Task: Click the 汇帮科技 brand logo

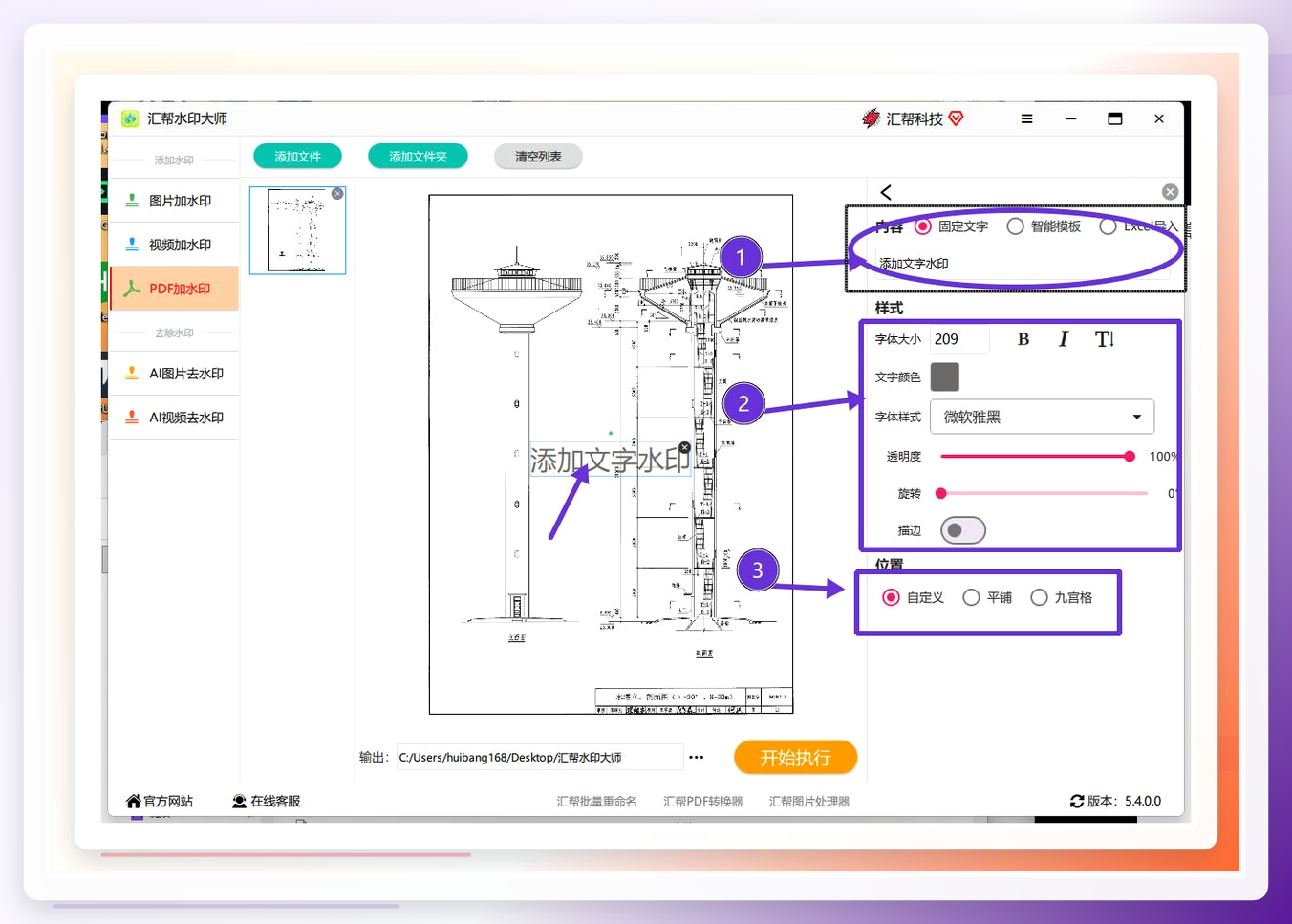Action: (x=871, y=118)
